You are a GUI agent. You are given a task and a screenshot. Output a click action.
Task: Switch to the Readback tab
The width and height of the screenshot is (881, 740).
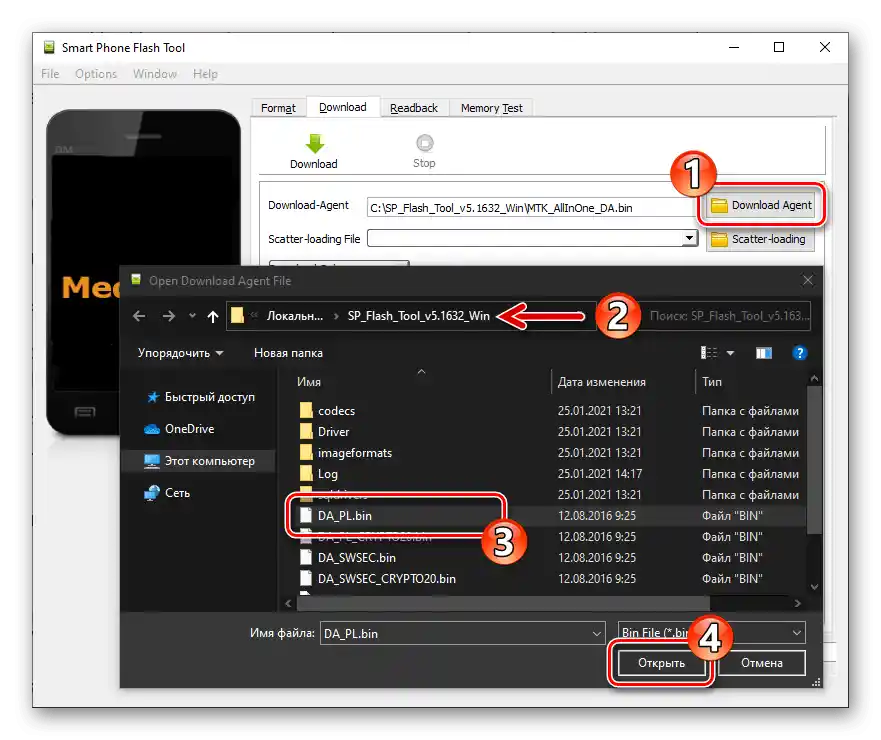tap(414, 107)
